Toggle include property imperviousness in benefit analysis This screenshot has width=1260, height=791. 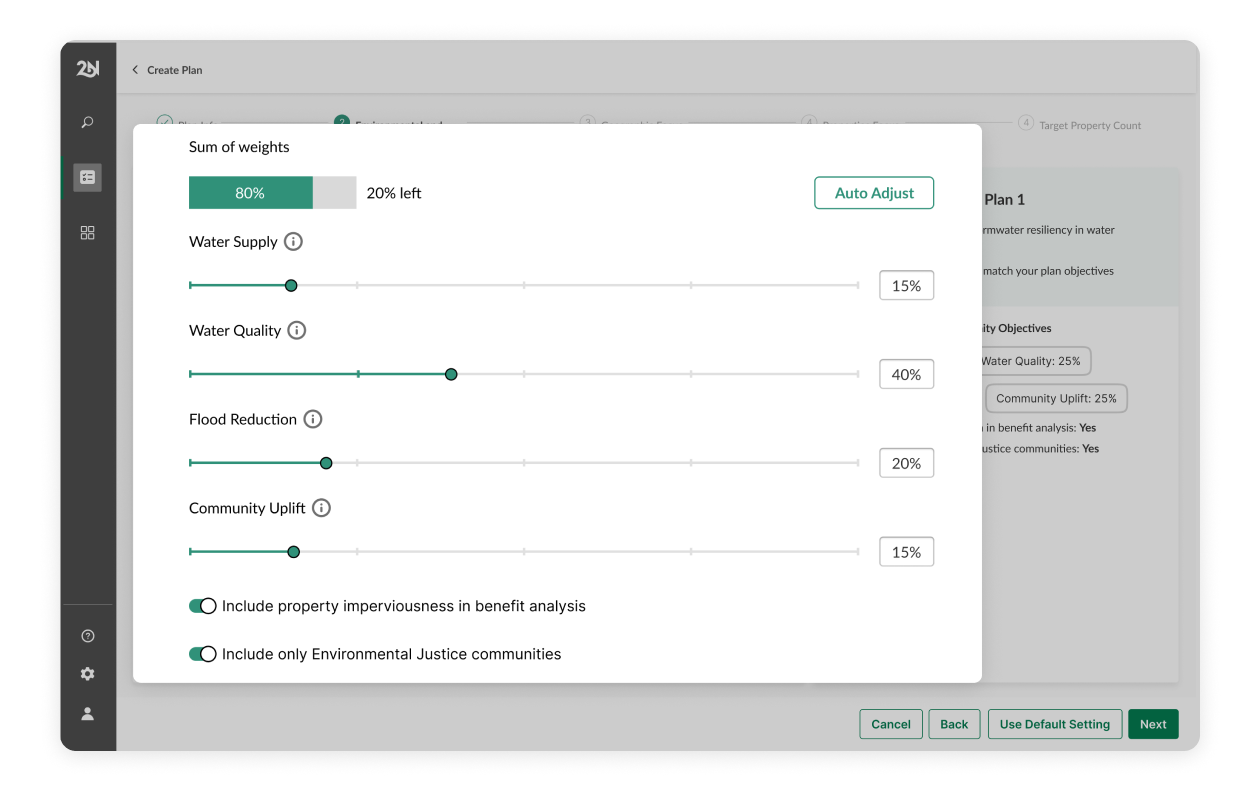click(203, 606)
